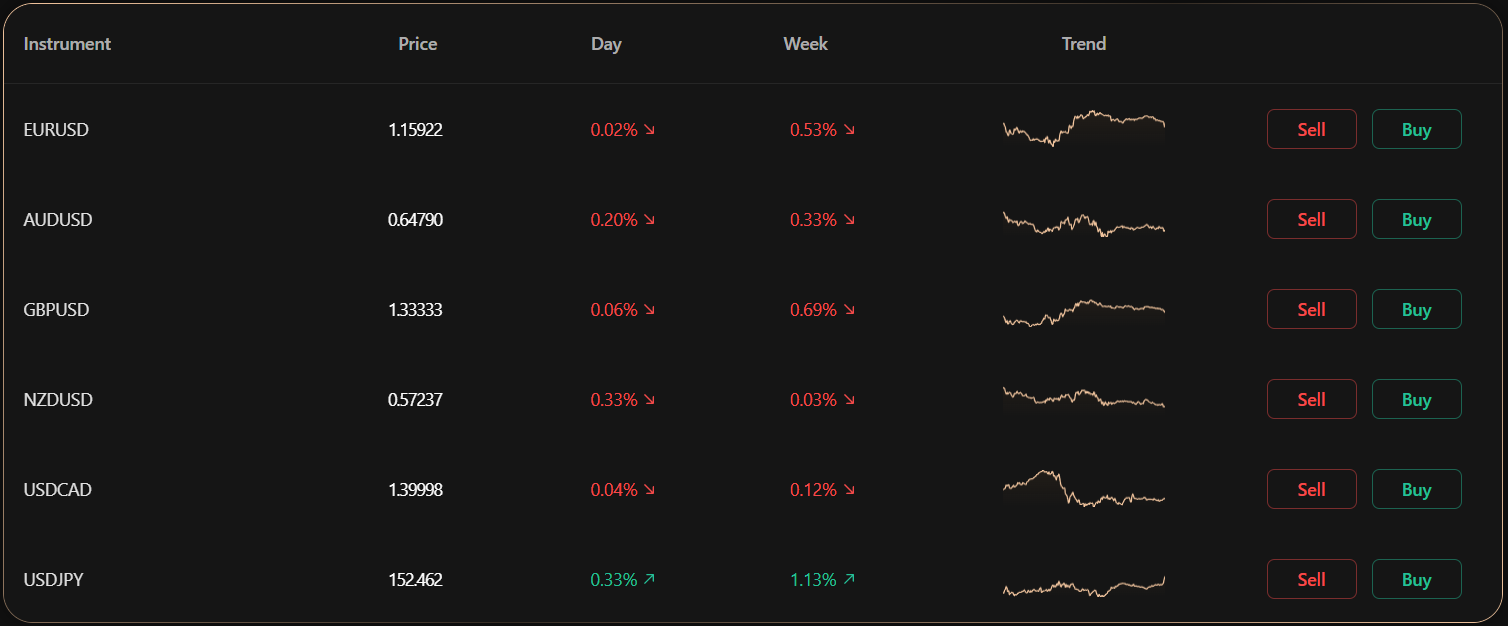Image resolution: width=1508 pixels, height=626 pixels.
Task: Open the EURUSD trend sparkline chart
Action: point(1084,129)
